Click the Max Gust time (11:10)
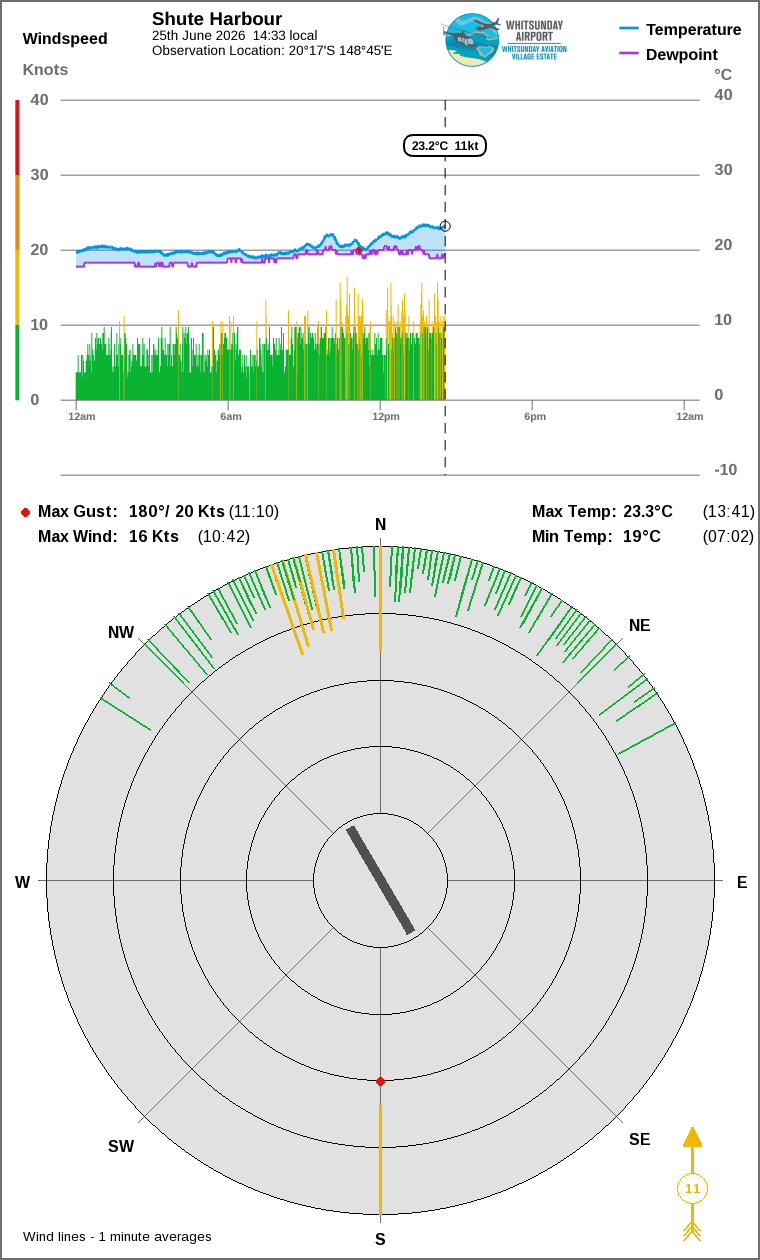The image size is (760, 1260). click(254, 512)
